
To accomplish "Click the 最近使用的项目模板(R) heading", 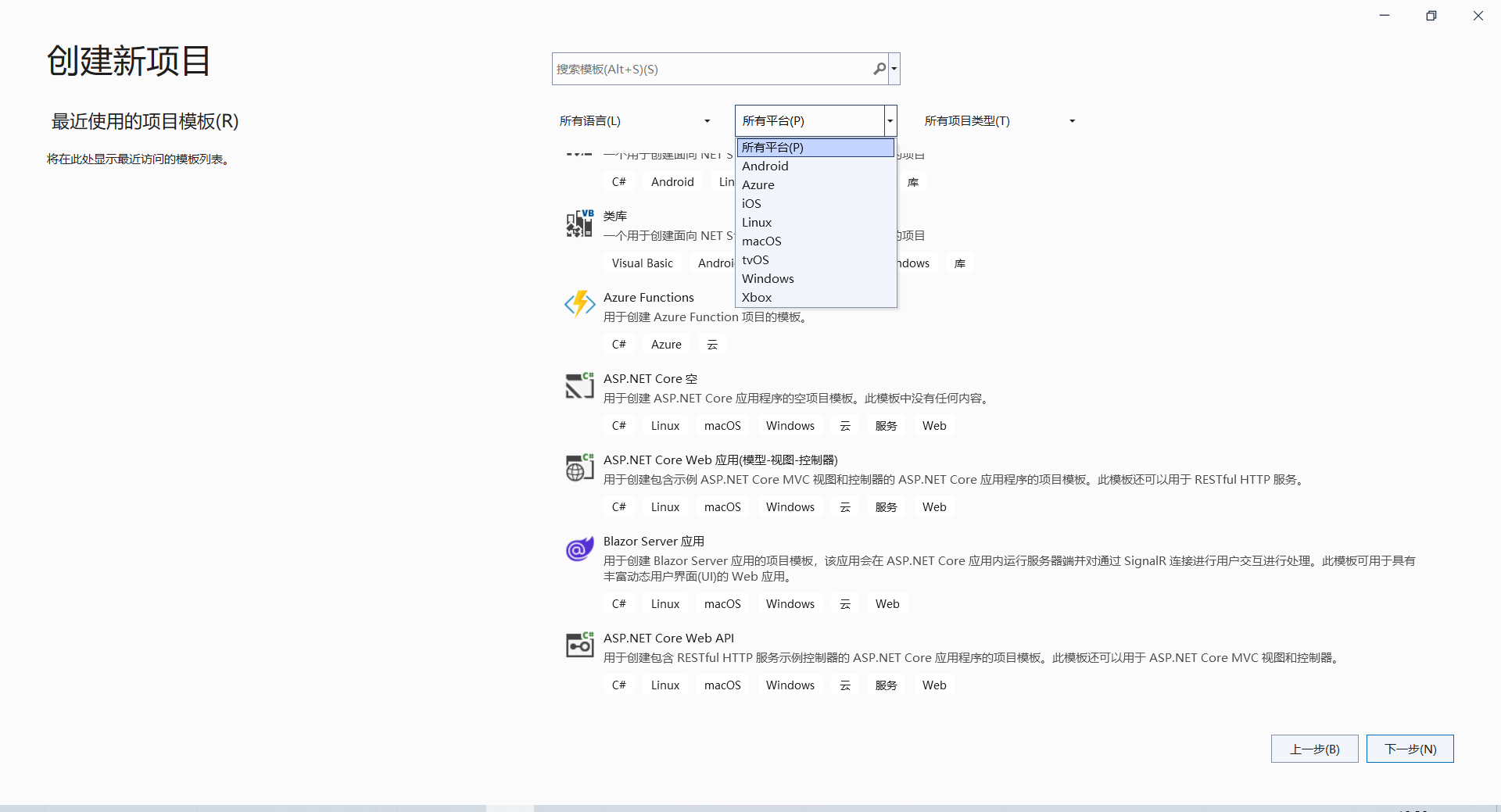I will pos(145,121).
